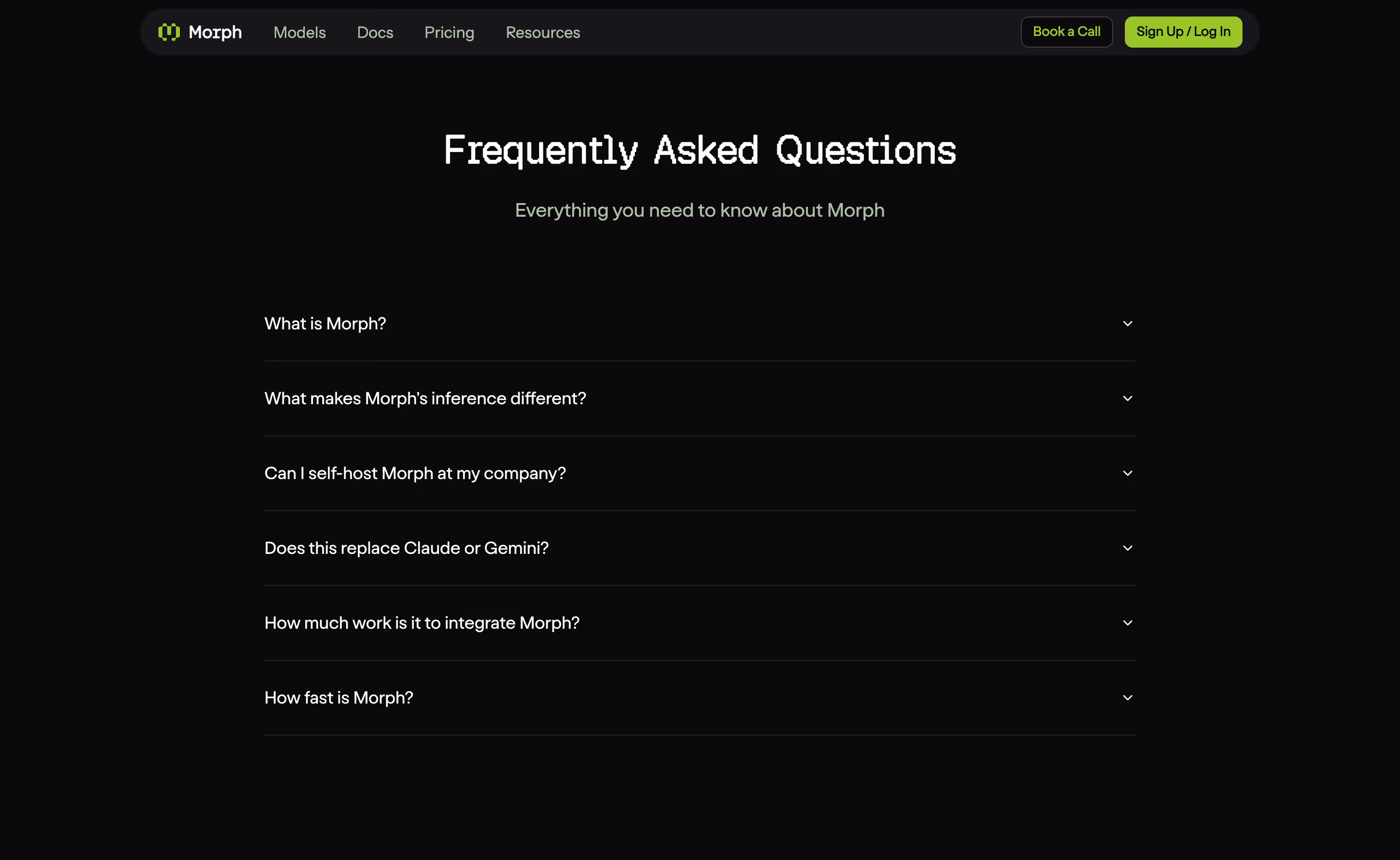
Task: Open the Pricing page
Action: tap(449, 33)
